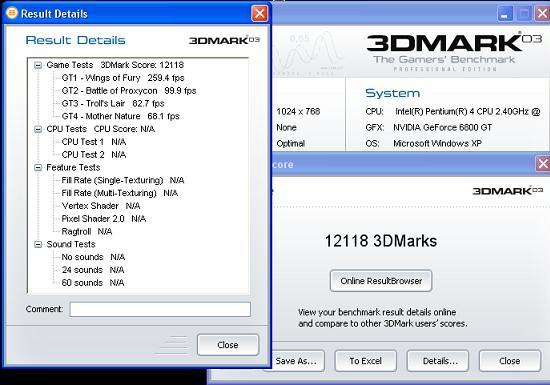This screenshot has height=385, width=550.
Task: Click the 3DMark03 logo in Result Details
Action: point(224,40)
